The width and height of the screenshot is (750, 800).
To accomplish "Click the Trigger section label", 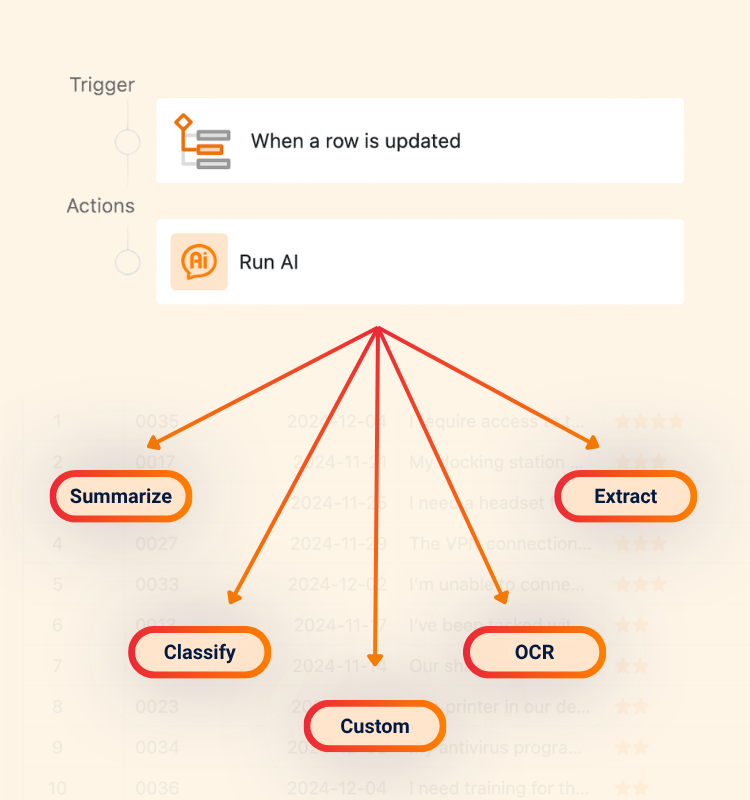I will (x=102, y=85).
